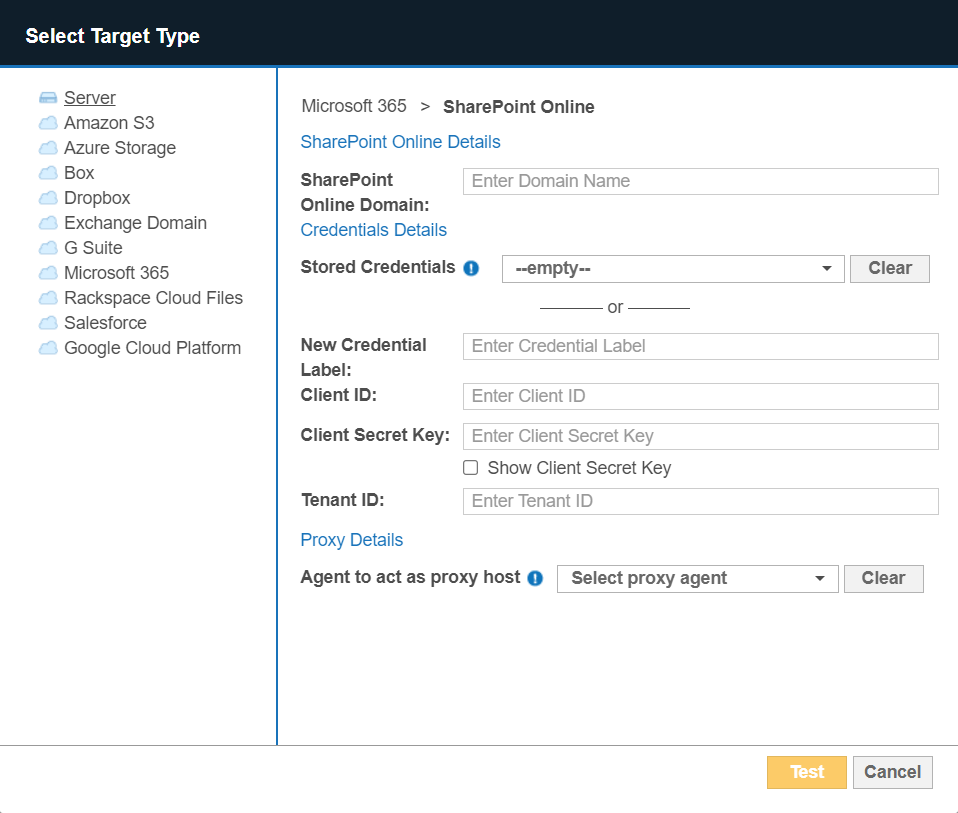Screen dimensions: 958x813
Task: Click the G Suite cloud icon
Action: click(x=48, y=247)
